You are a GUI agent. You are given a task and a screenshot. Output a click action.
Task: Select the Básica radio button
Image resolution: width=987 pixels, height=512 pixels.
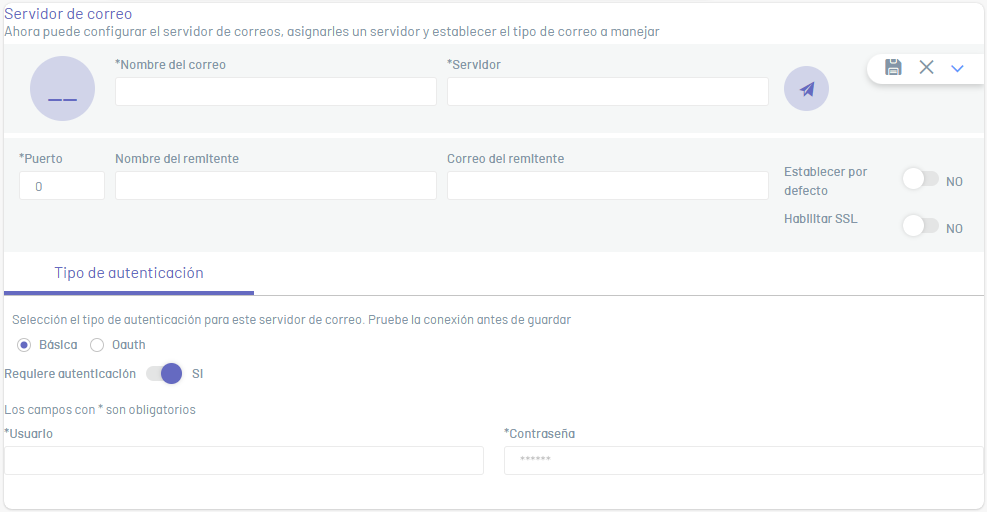click(24, 345)
